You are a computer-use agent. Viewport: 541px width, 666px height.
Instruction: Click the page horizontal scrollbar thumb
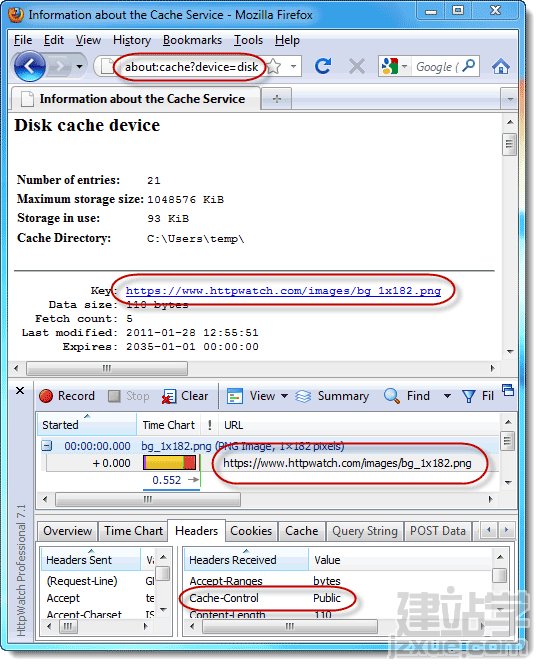(107, 368)
